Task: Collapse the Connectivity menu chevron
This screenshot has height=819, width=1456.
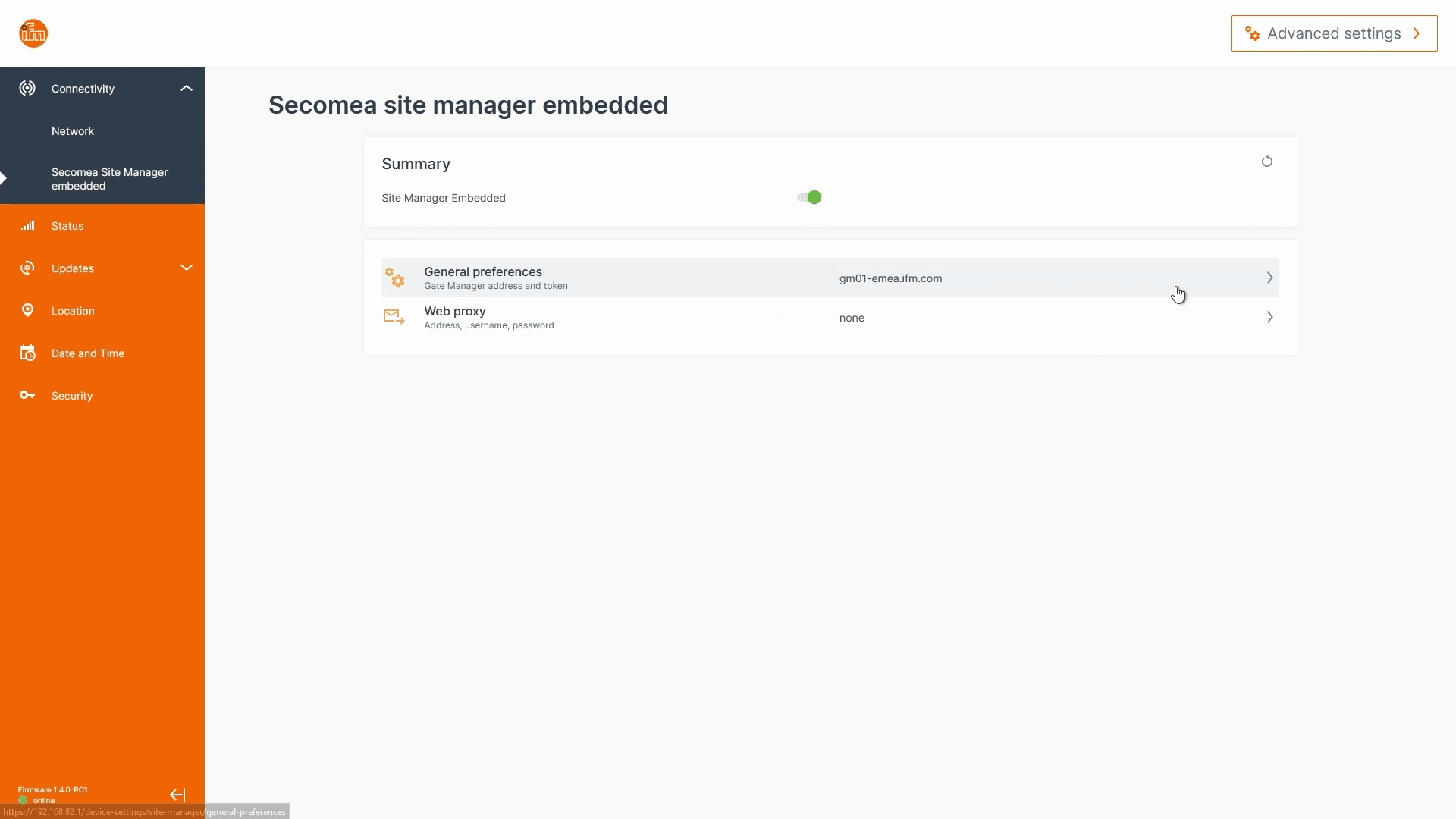Action: point(187,89)
